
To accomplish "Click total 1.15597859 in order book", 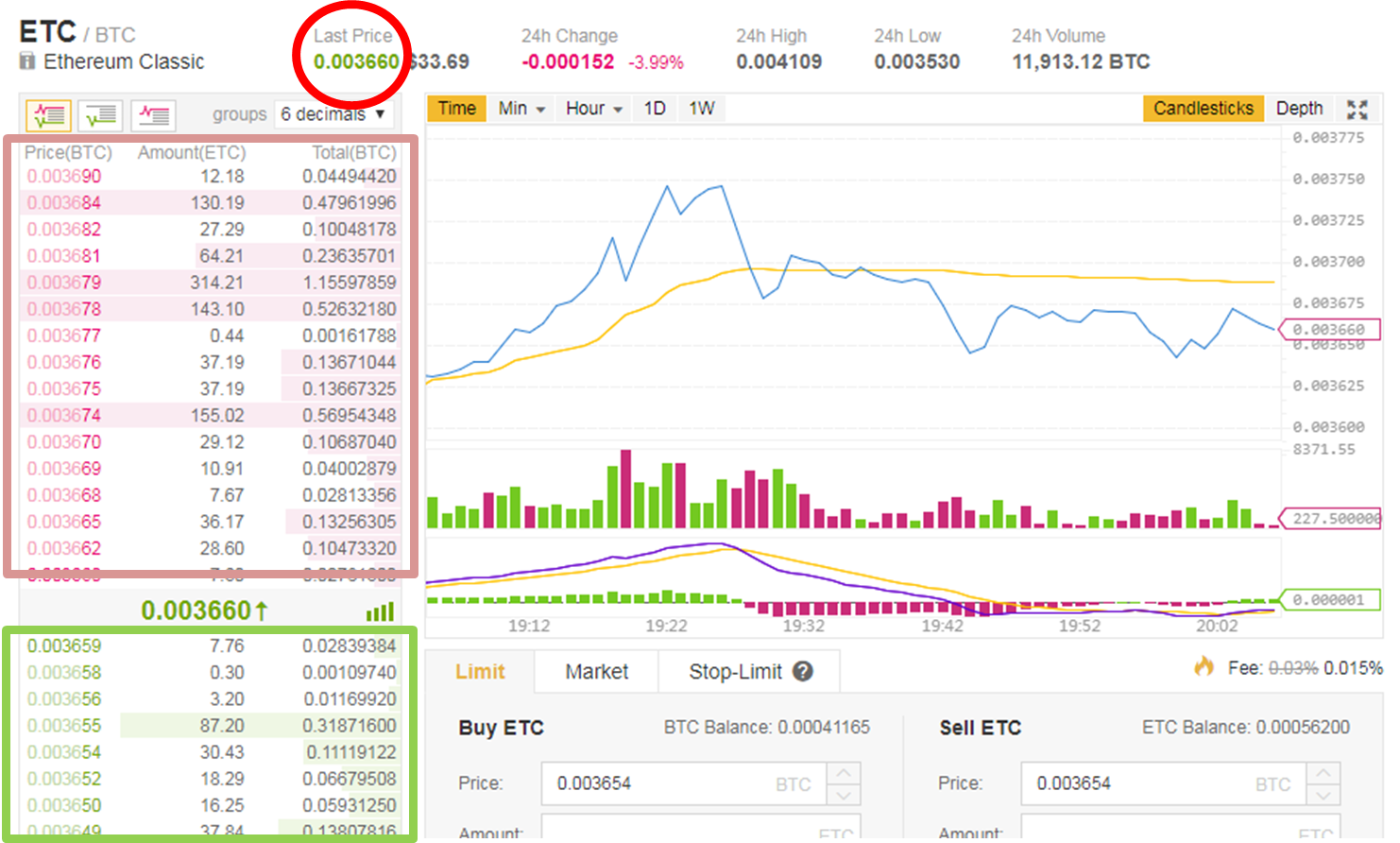I will click(x=350, y=283).
